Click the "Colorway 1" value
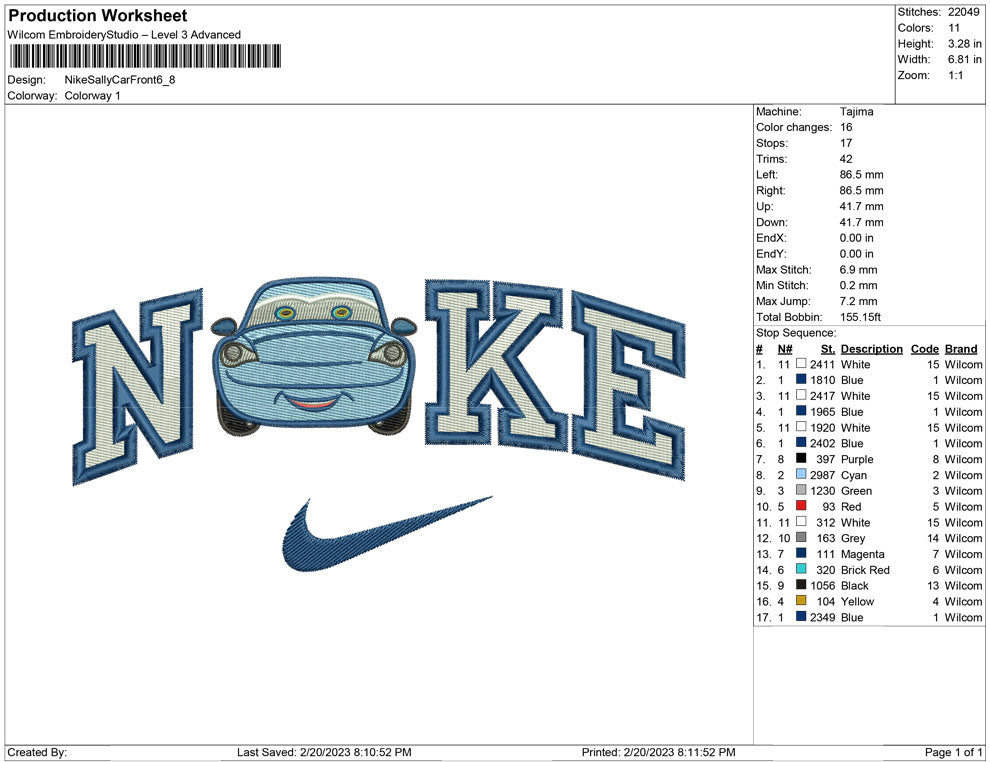The image size is (990, 762). tap(92, 96)
